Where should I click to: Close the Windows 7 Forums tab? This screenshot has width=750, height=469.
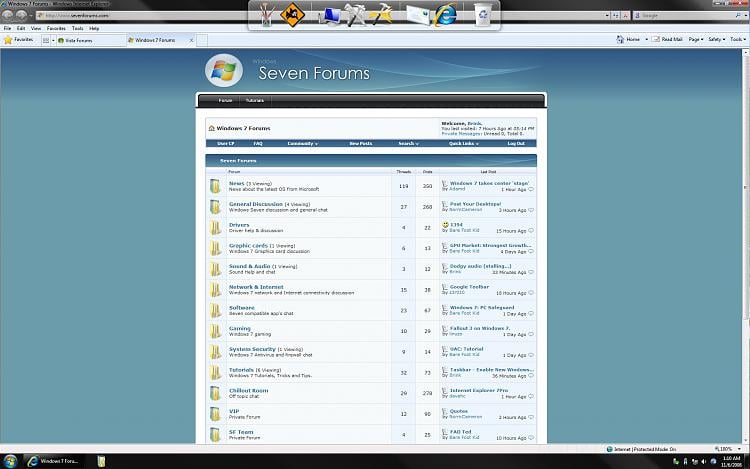click(192, 40)
